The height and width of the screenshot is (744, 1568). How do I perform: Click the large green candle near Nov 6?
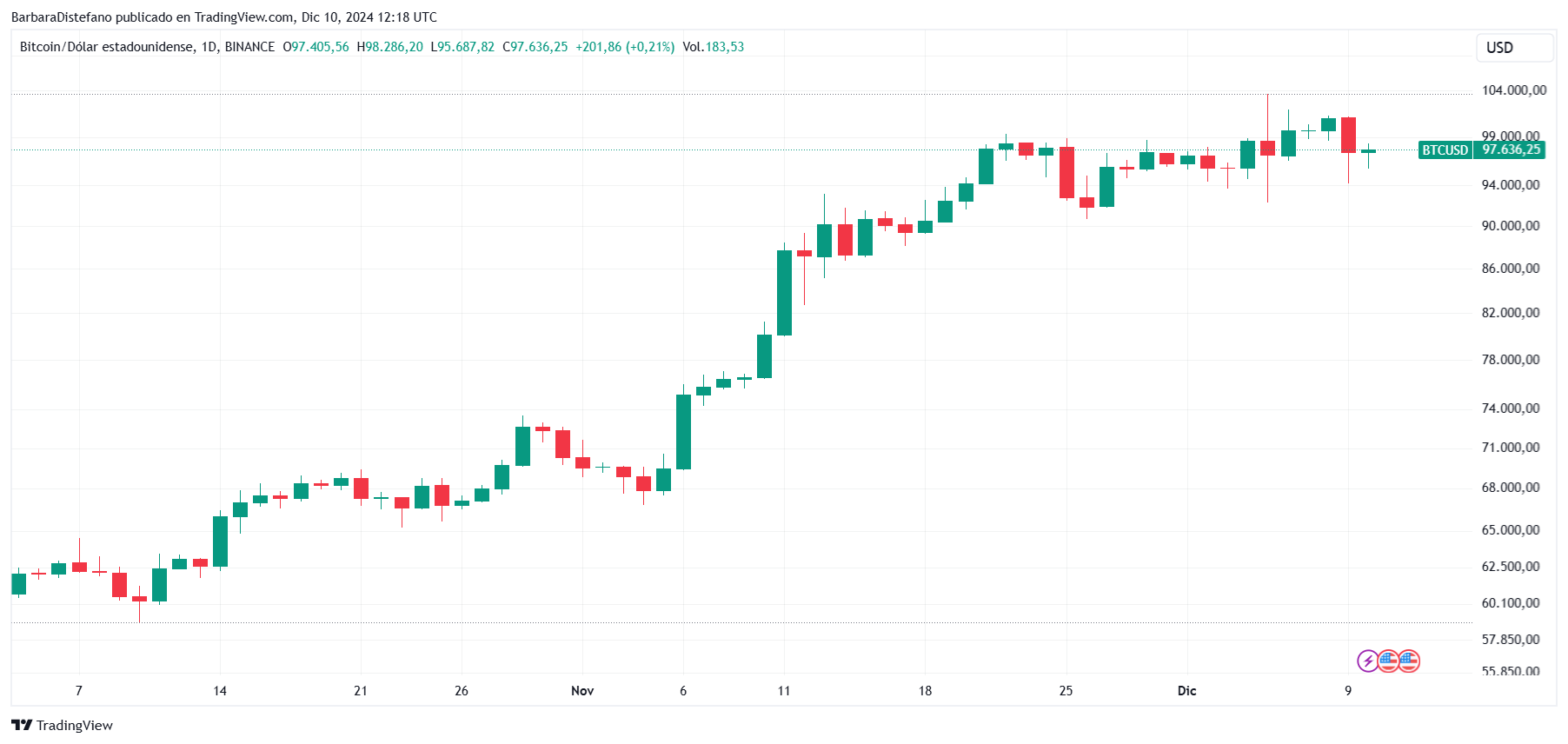tap(683, 432)
